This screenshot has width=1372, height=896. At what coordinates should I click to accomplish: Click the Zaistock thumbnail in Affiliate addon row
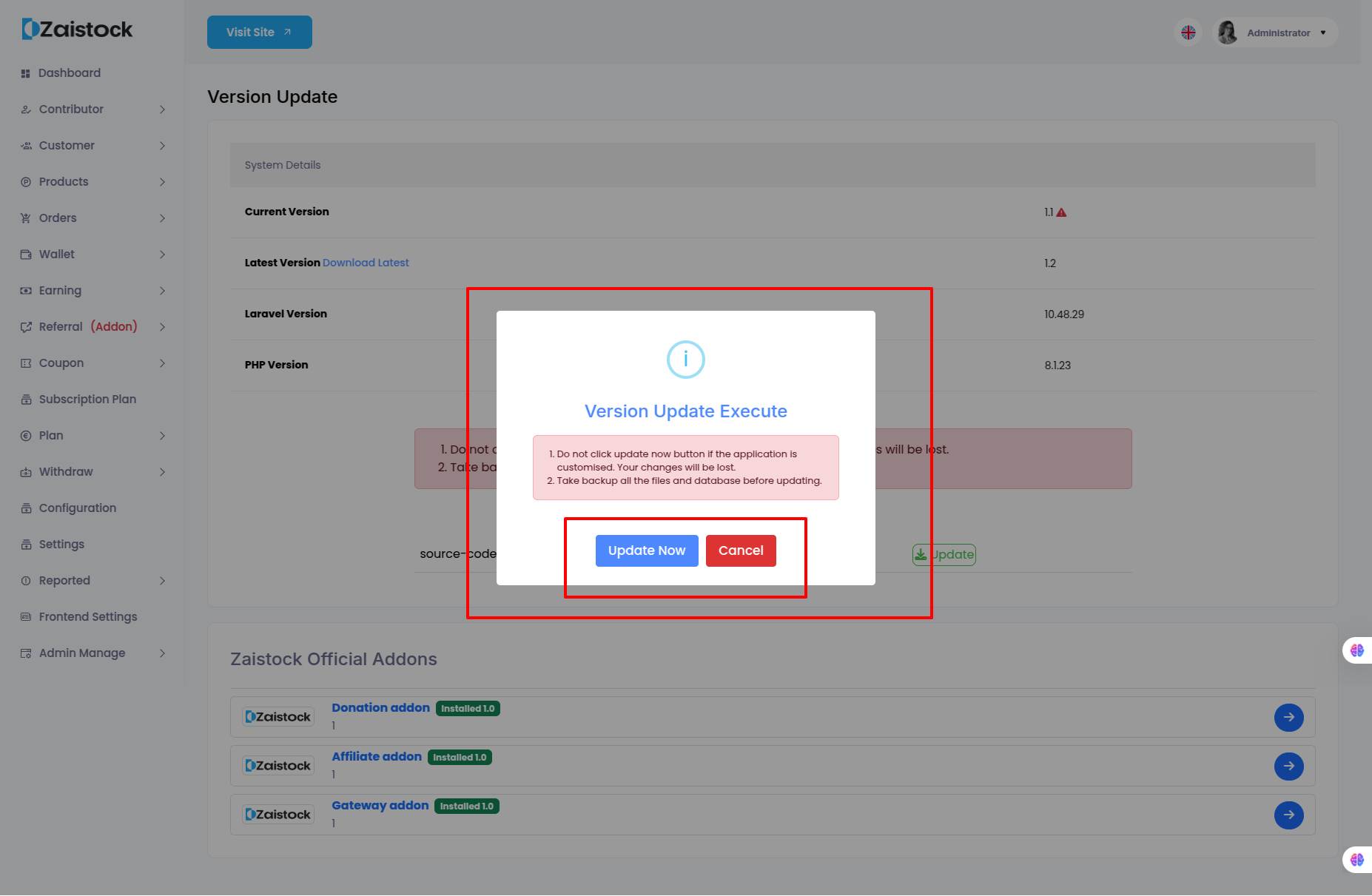(x=278, y=766)
